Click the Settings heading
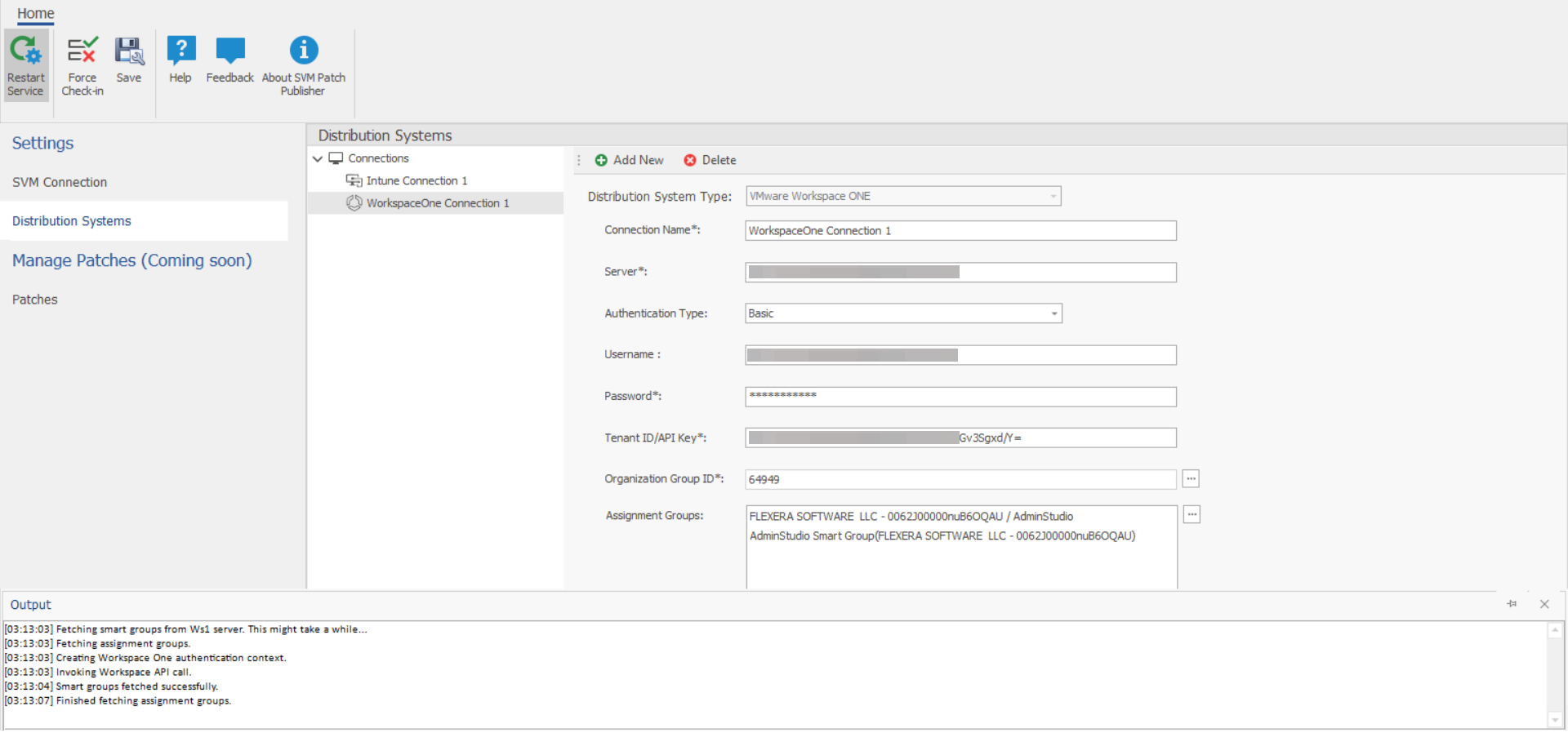1568x733 pixels. pyautogui.click(x=42, y=143)
